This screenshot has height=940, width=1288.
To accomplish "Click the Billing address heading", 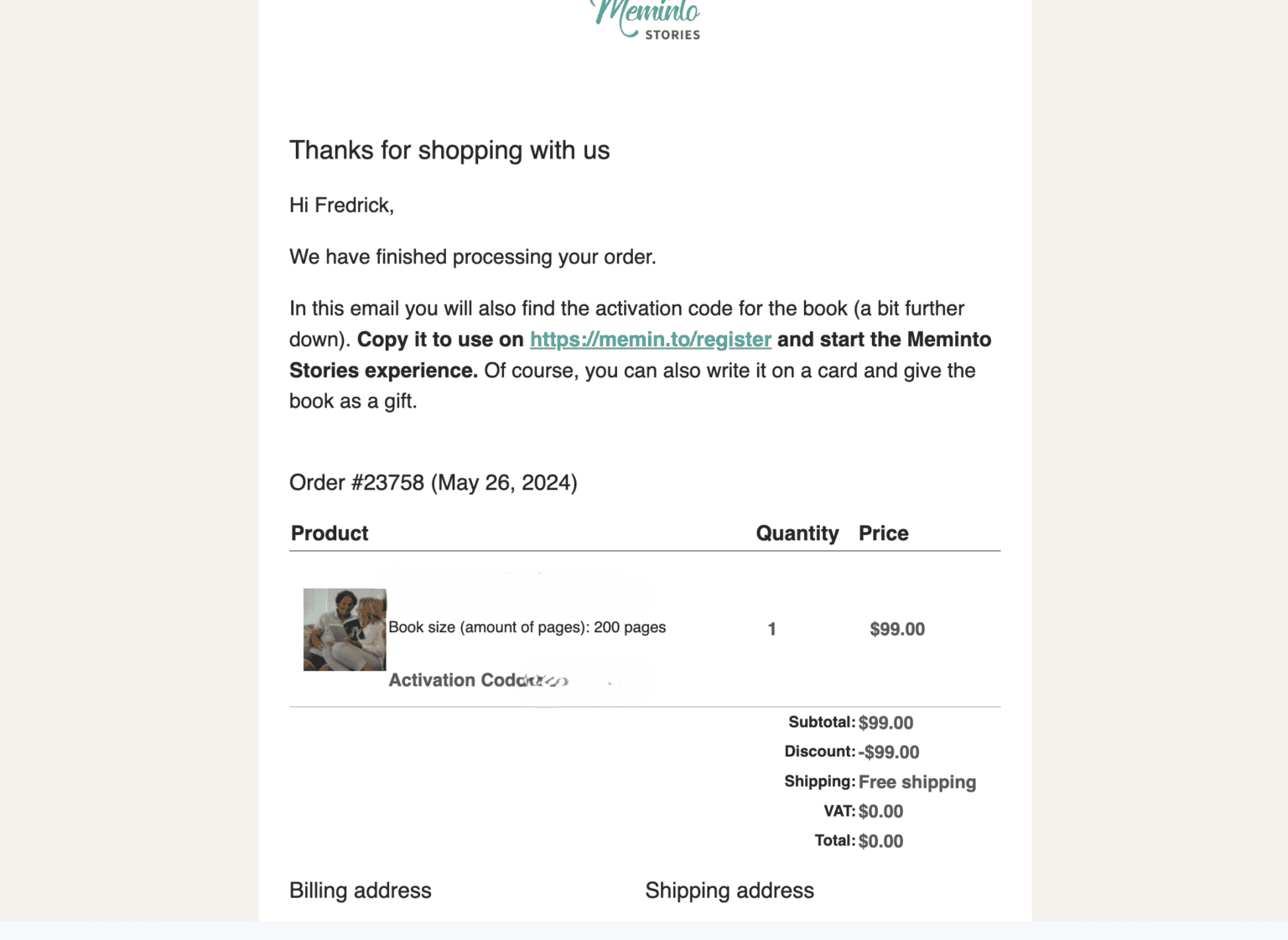I will point(360,891).
